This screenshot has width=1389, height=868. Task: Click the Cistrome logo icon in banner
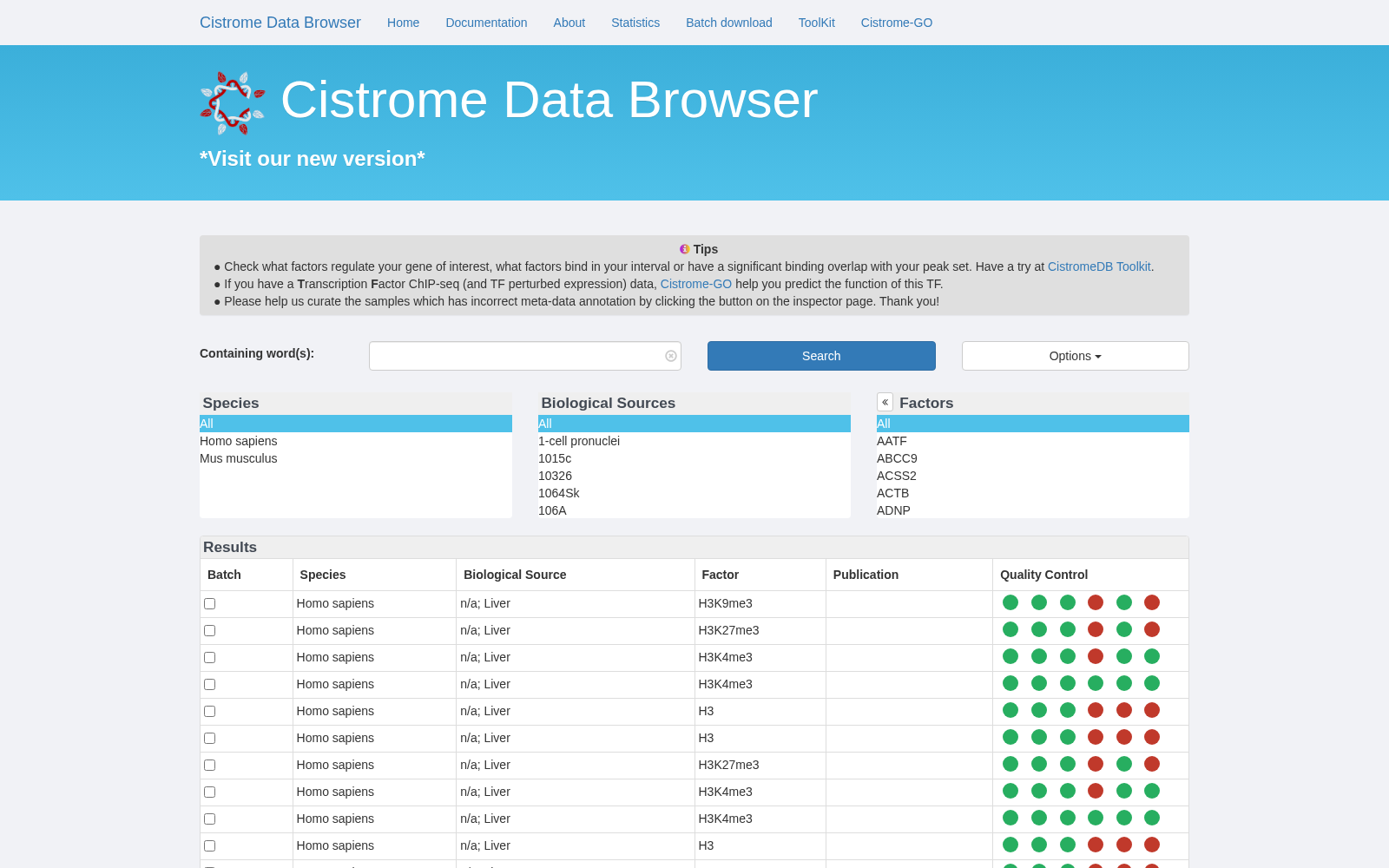click(233, 103)
